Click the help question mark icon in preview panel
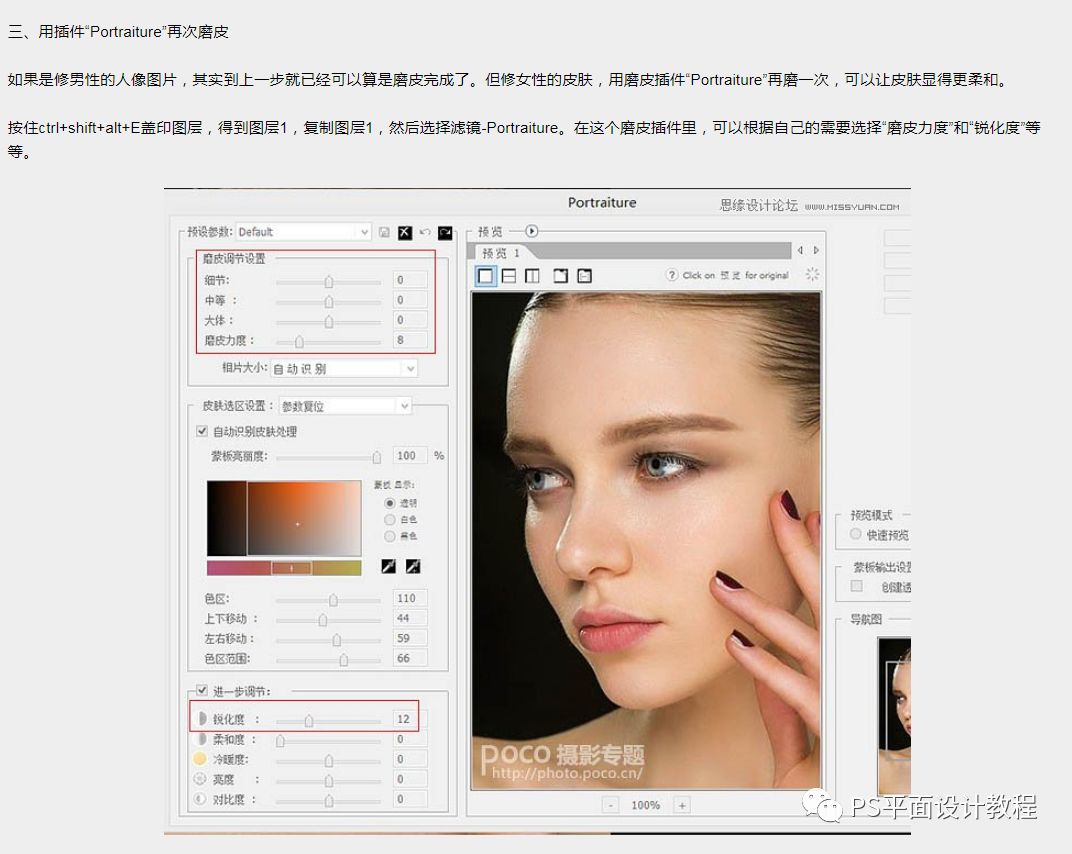Image resolution: width=1072 pixels, height=854 pixels. pyautogui.click(x=670, y=275)
